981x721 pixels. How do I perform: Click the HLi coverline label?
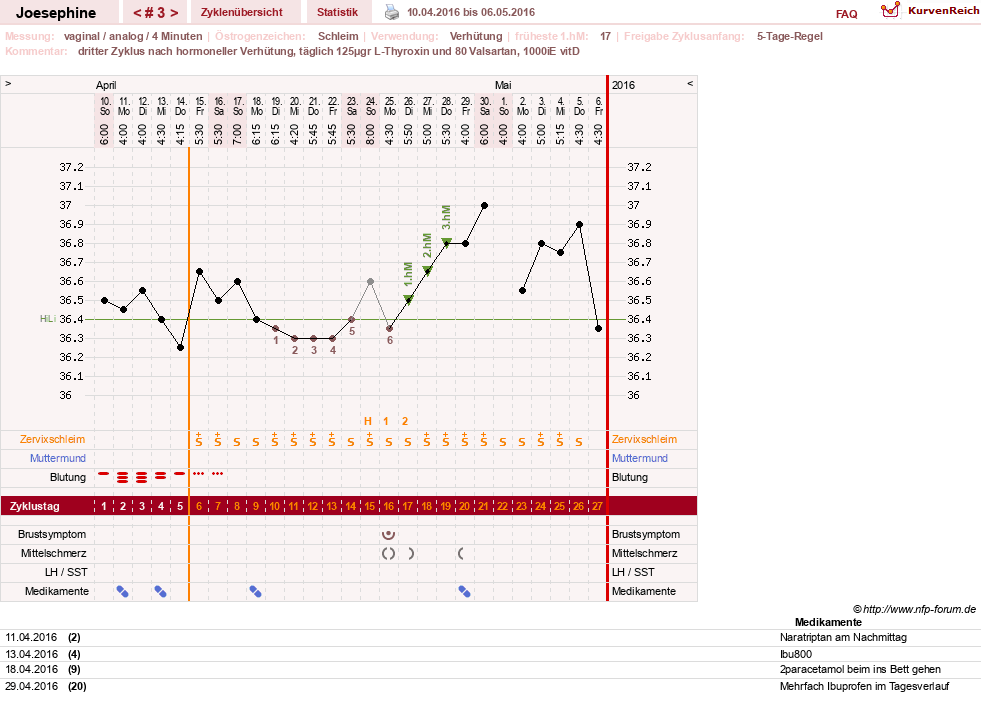coord(48,319)
